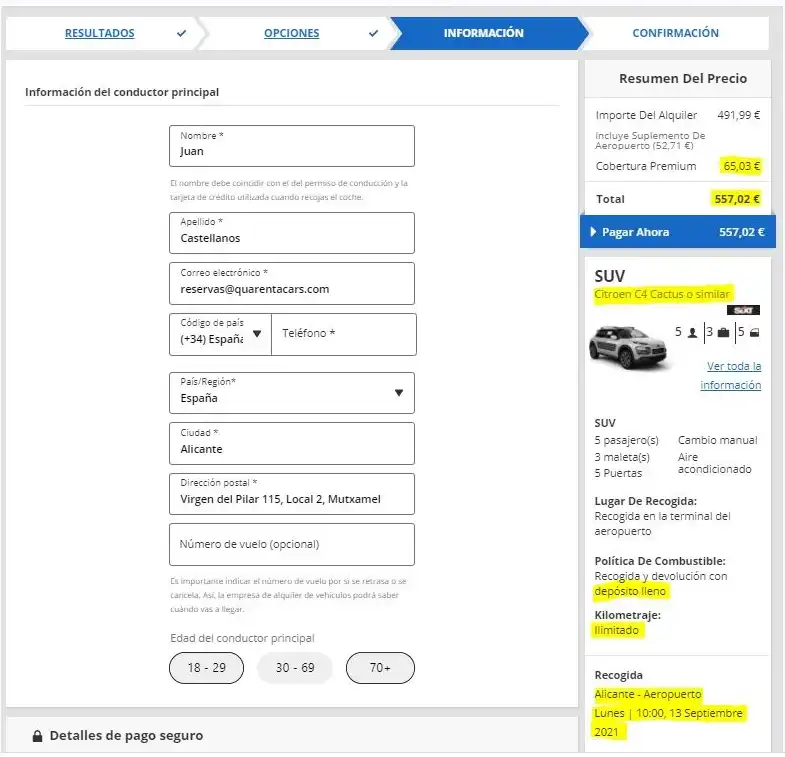This screenshot has height=757, width=785.
Task: Click the airport surcharge note (52,71 €)
Action: pos(650,141)
